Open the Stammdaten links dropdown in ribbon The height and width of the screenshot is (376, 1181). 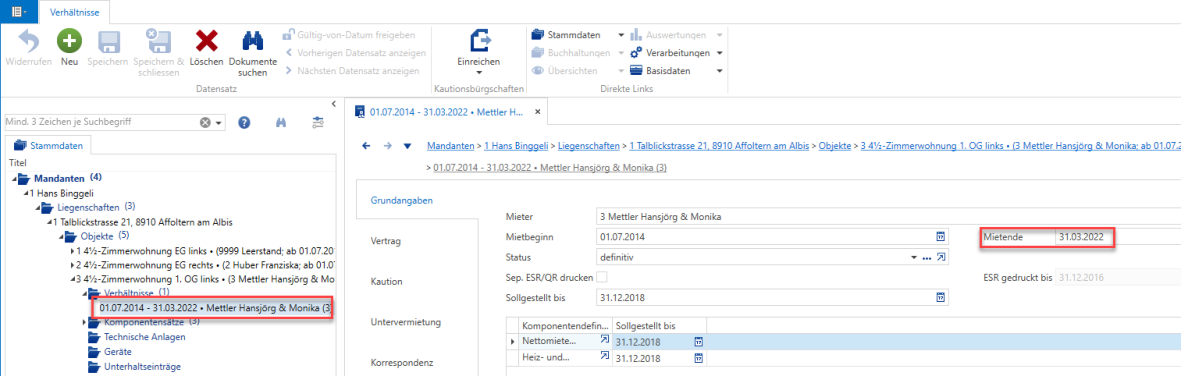[621, 35]
